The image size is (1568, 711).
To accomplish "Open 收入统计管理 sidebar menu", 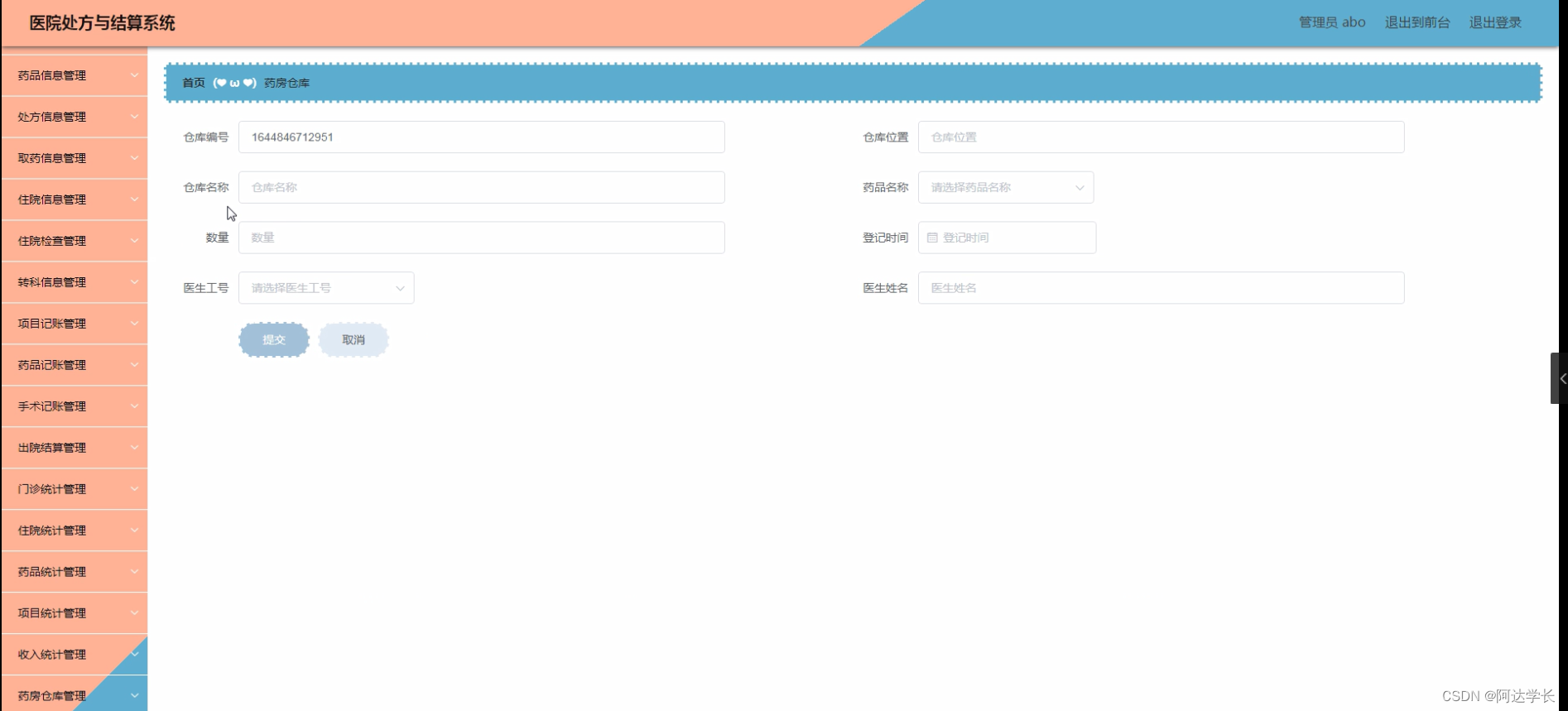I will [x=75, y=655].
